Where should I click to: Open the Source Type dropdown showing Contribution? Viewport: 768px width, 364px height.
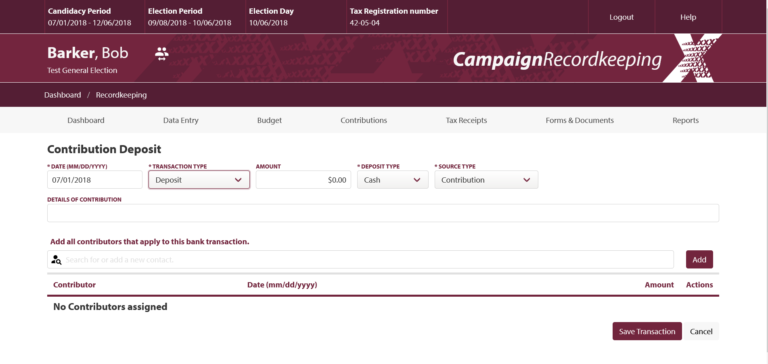[486, 180]
